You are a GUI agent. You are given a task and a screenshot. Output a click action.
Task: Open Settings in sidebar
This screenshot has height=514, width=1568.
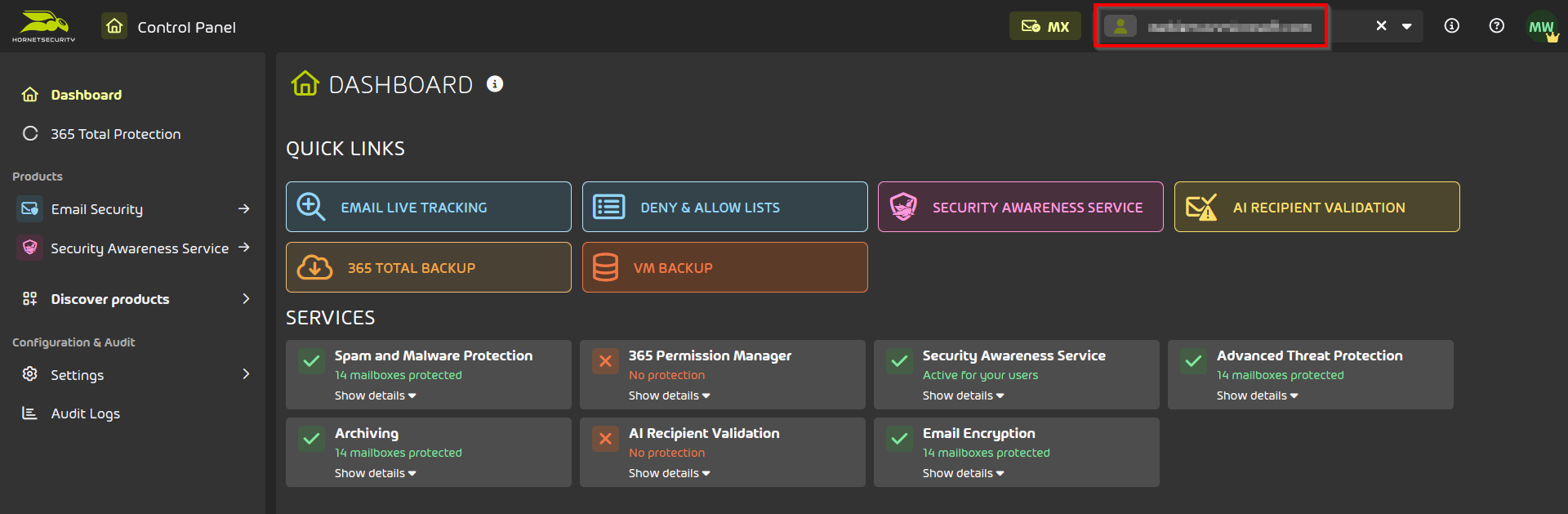click(78, 375)
